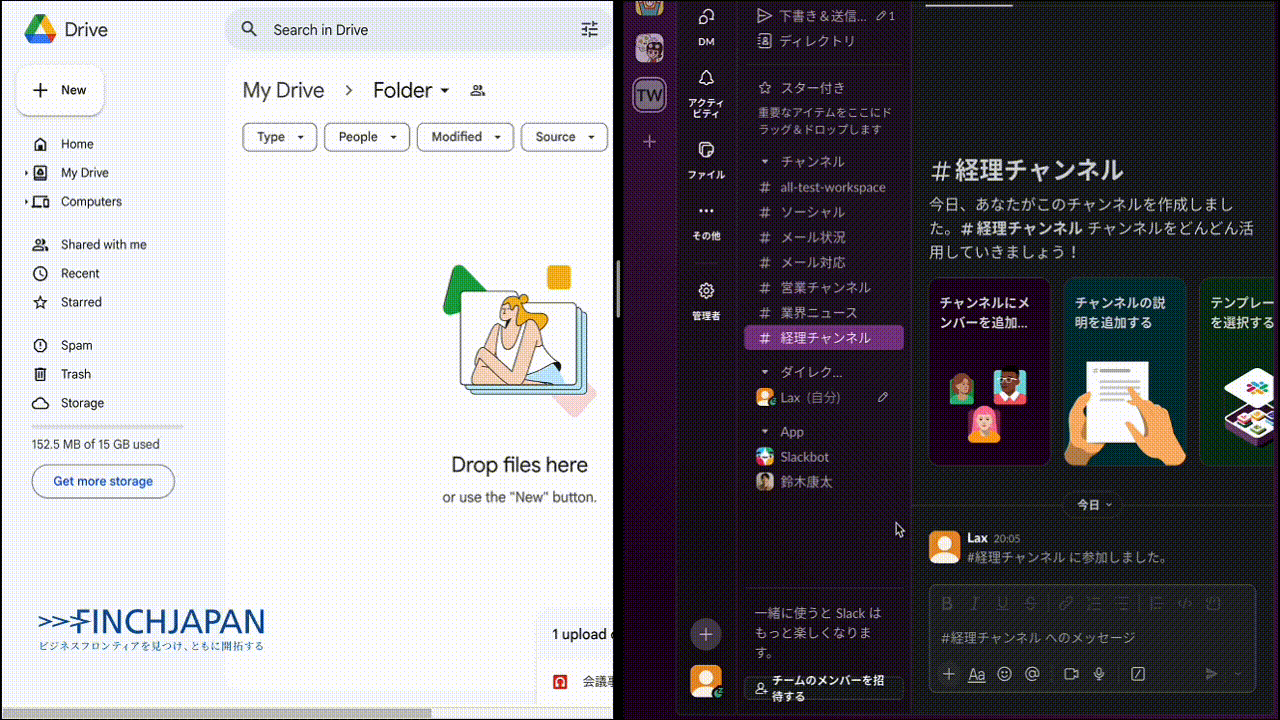1280x720 pixels.
Task: Collapse the チャンネル section in Slack sidebar
Action: pyautogui.click(x=765, y=162)
